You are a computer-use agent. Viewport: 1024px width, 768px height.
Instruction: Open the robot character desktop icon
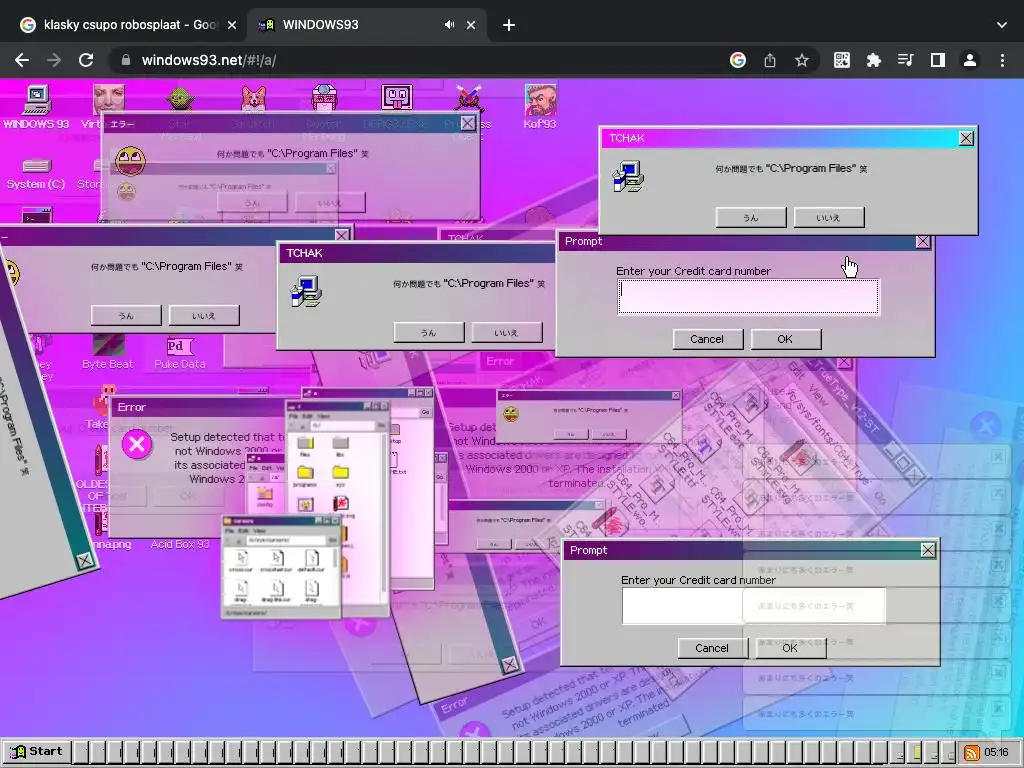[324, 98]
